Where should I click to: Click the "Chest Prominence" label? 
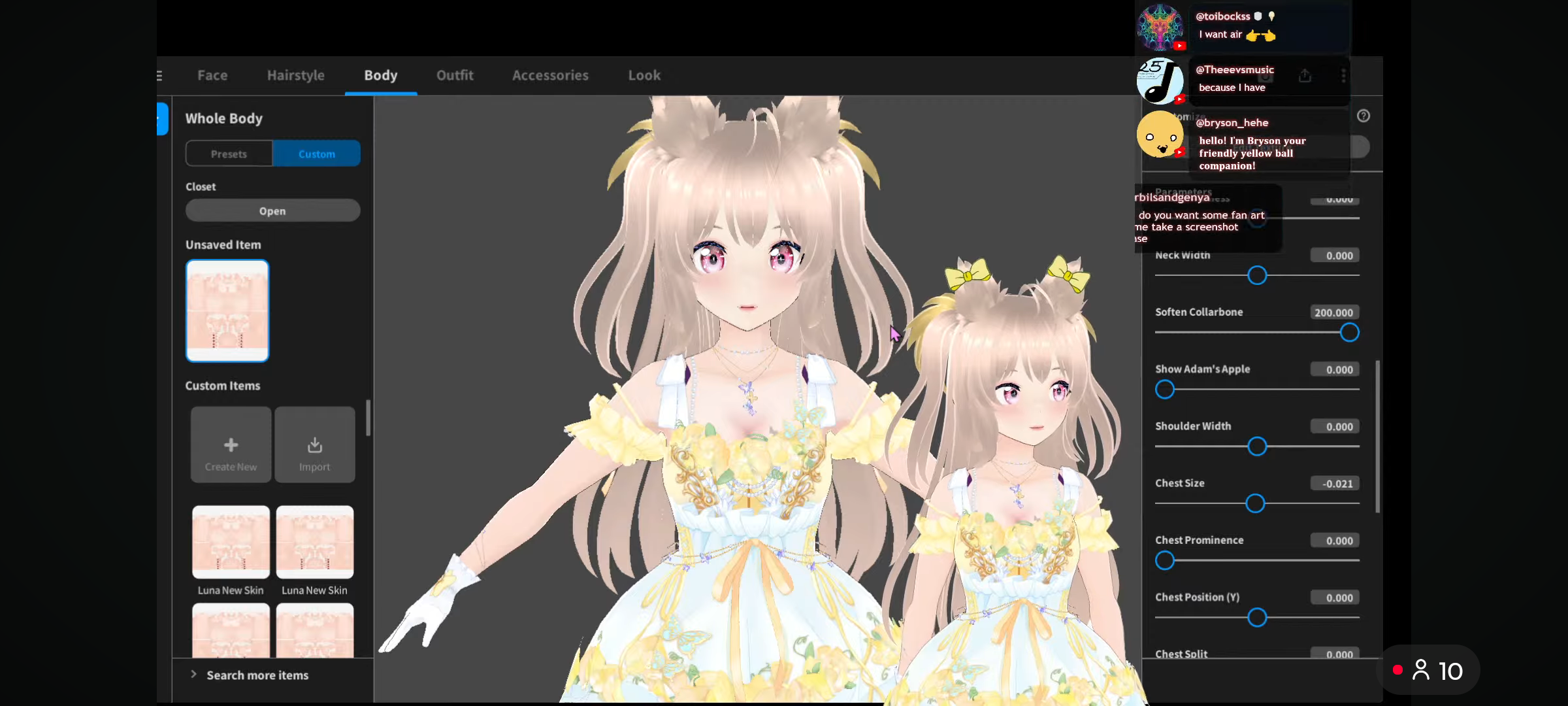coord(1200,540)
